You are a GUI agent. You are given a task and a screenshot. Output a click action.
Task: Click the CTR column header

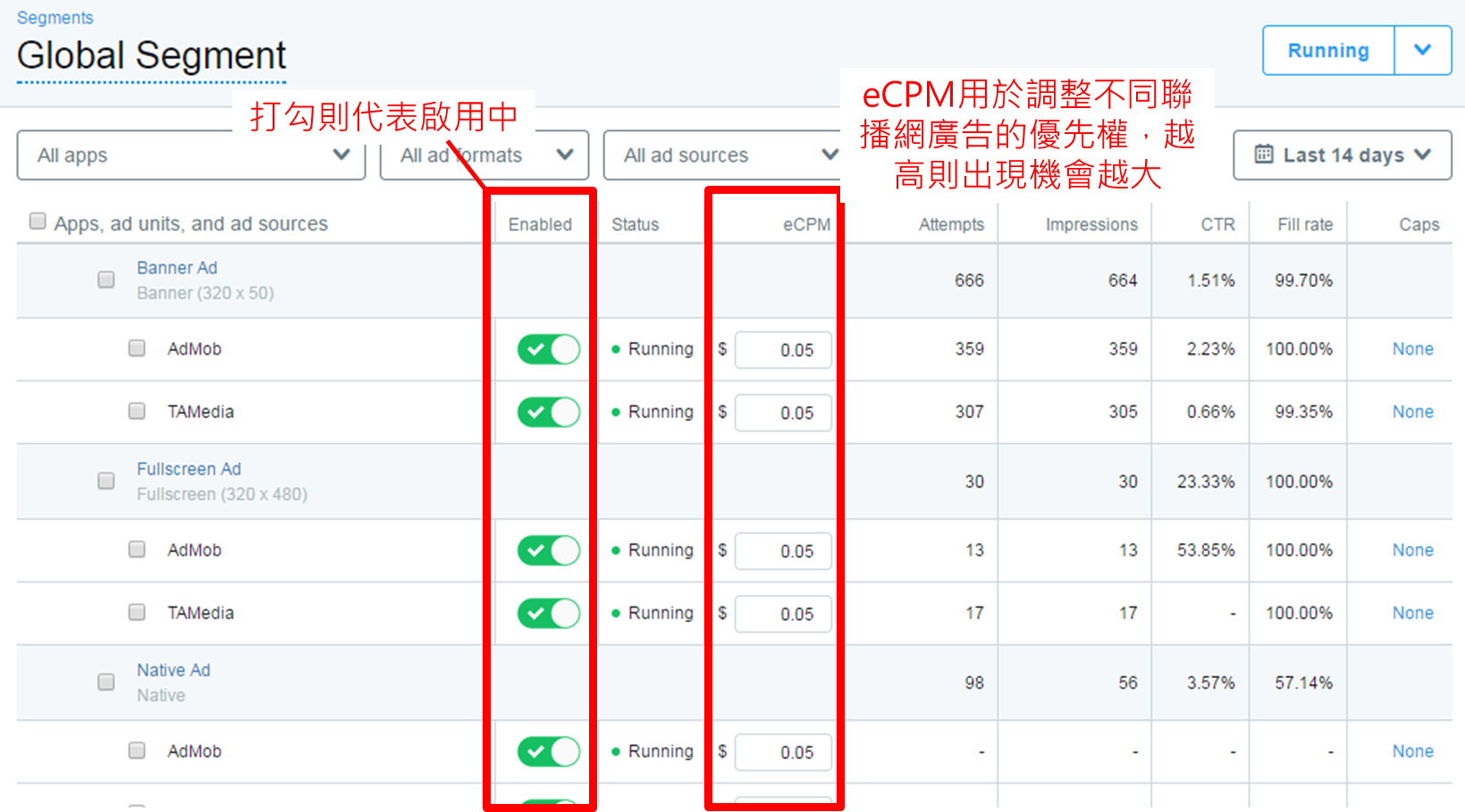1217,224
